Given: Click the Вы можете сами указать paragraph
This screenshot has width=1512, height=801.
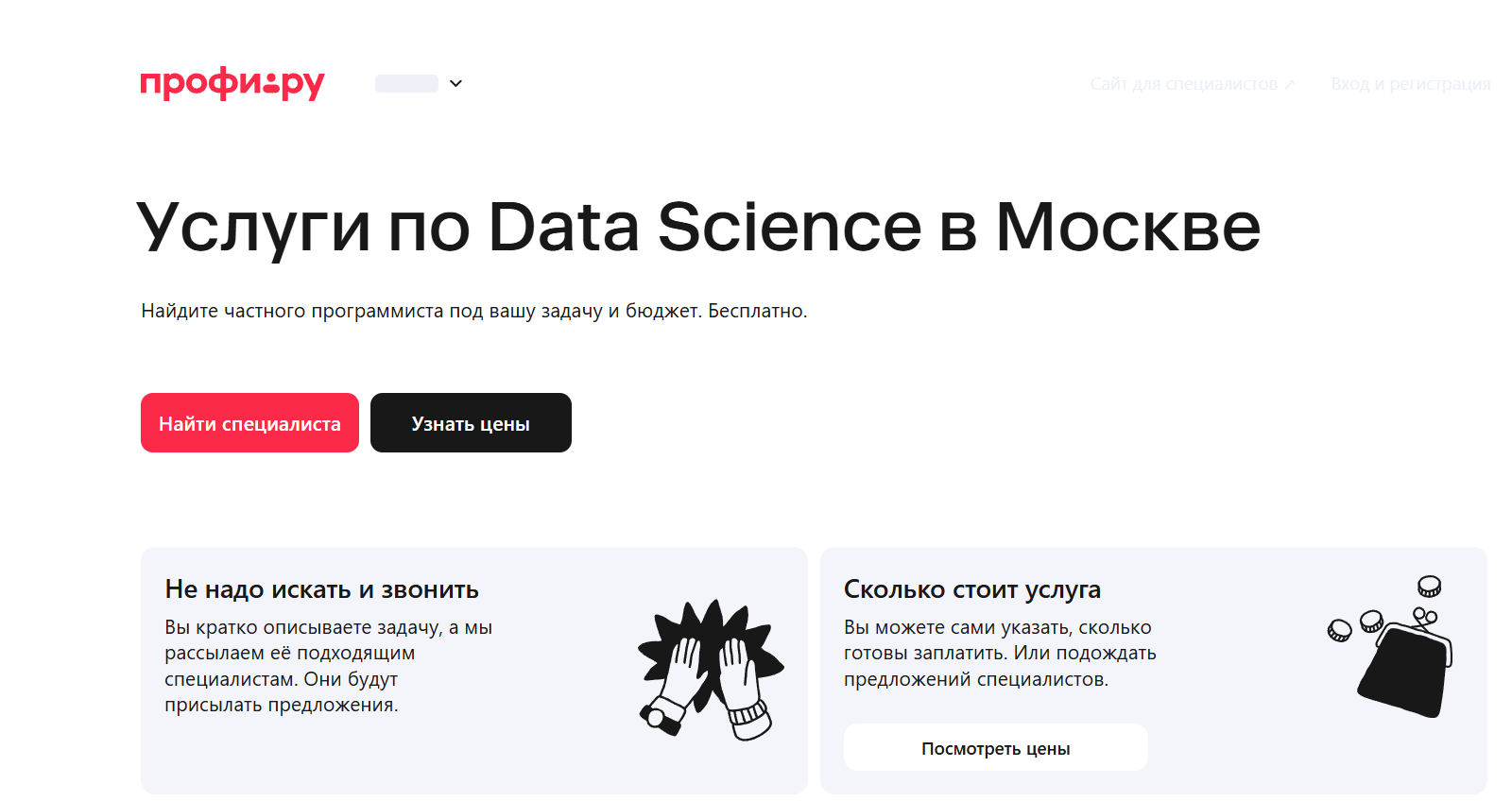Looking at the screenshot, I should (1000, 653).
